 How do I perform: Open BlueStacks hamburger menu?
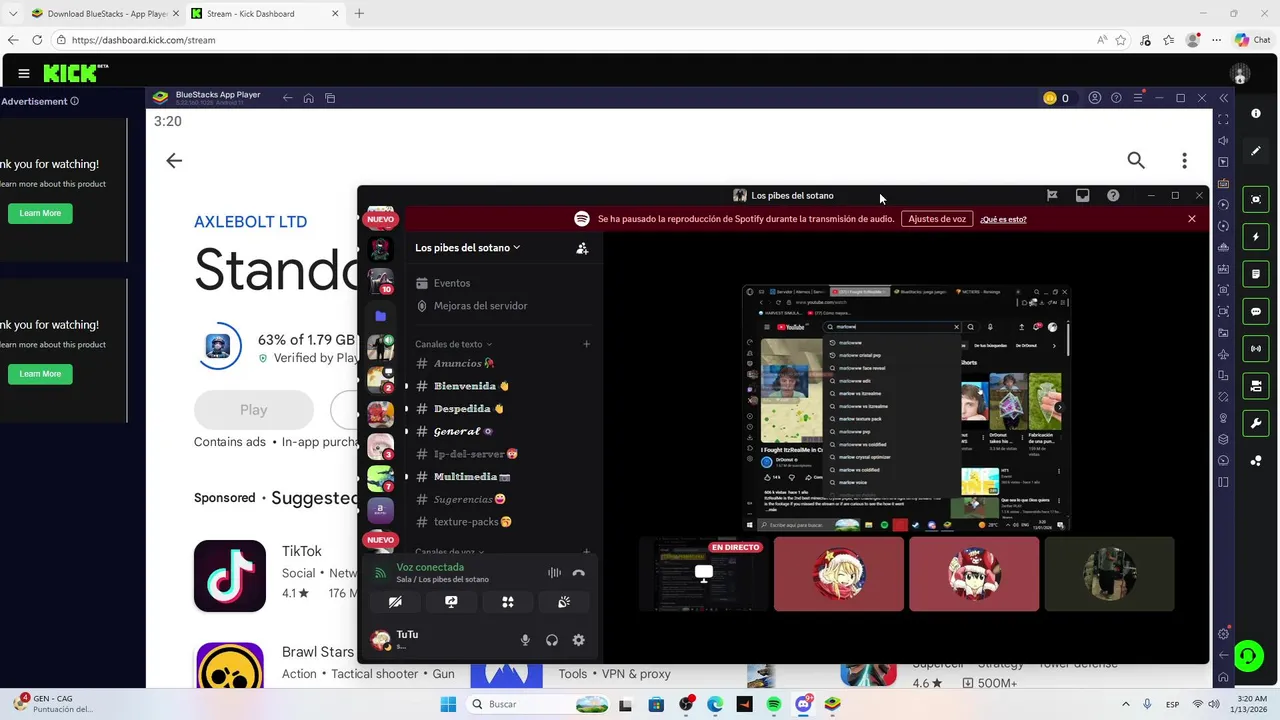coord(1138,98)
